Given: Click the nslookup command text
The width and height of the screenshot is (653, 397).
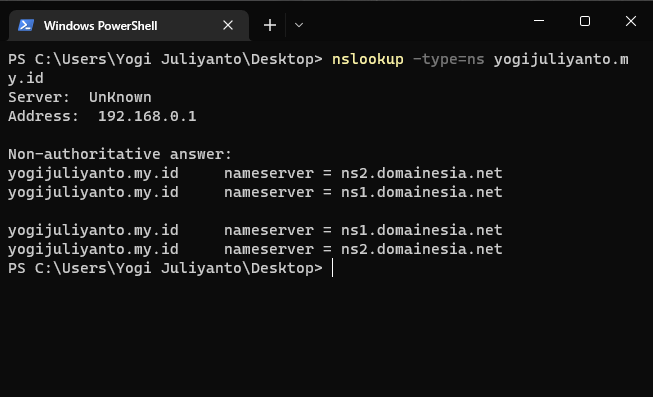Looking at the screenshot, I should coord(368,59).
